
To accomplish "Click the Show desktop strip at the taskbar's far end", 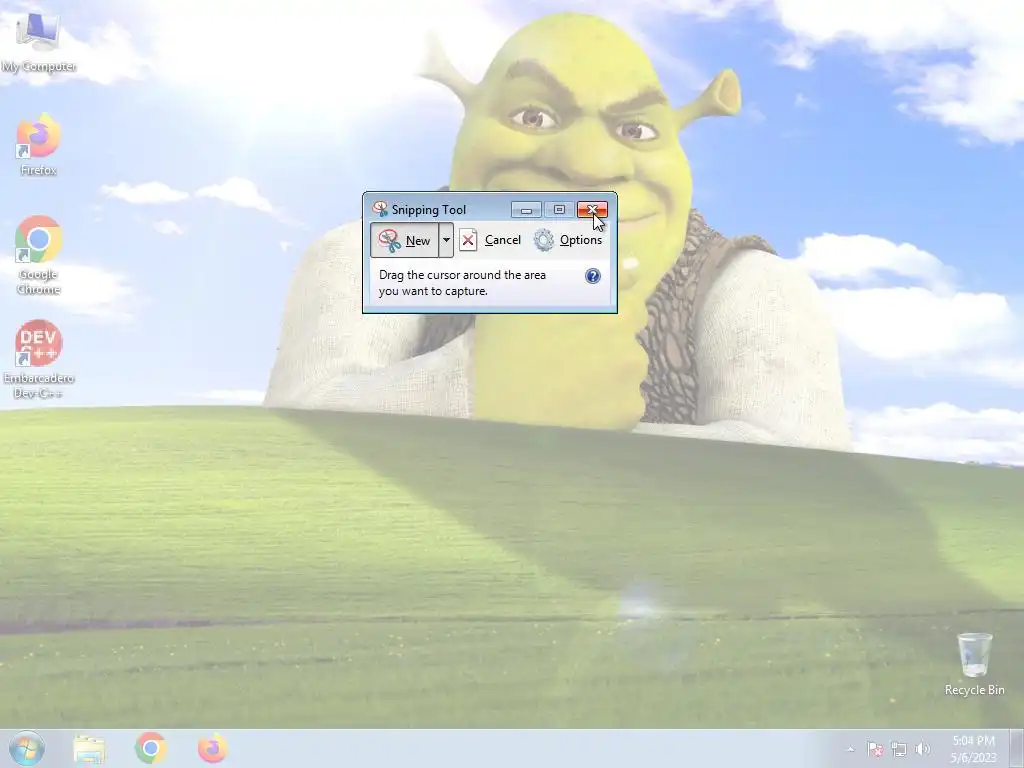I will pyautogui.click(x=1017, y=748).
